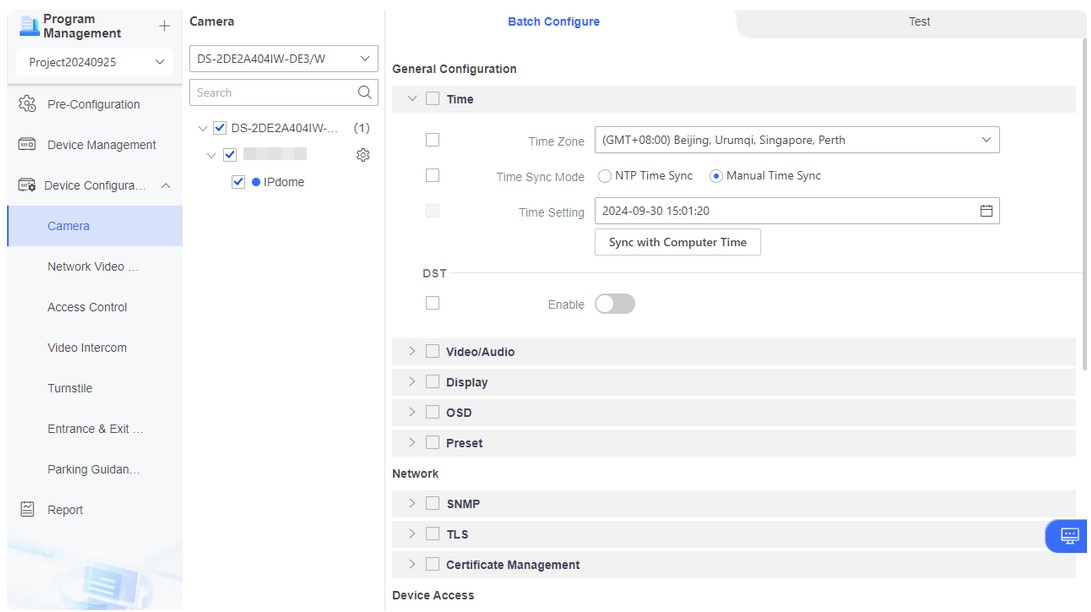Open the Project20240925 project dropdown

(x=95, y=62)
